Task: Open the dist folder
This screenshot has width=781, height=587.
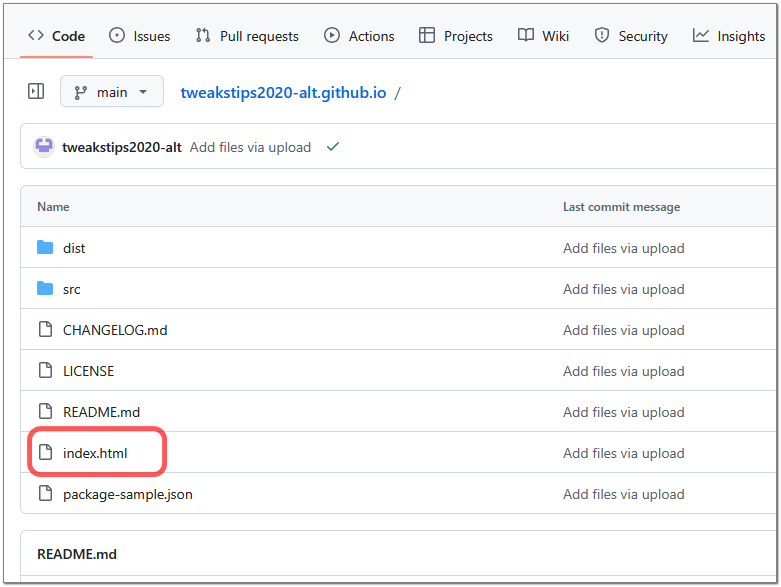Action: [x=74, y=248]
